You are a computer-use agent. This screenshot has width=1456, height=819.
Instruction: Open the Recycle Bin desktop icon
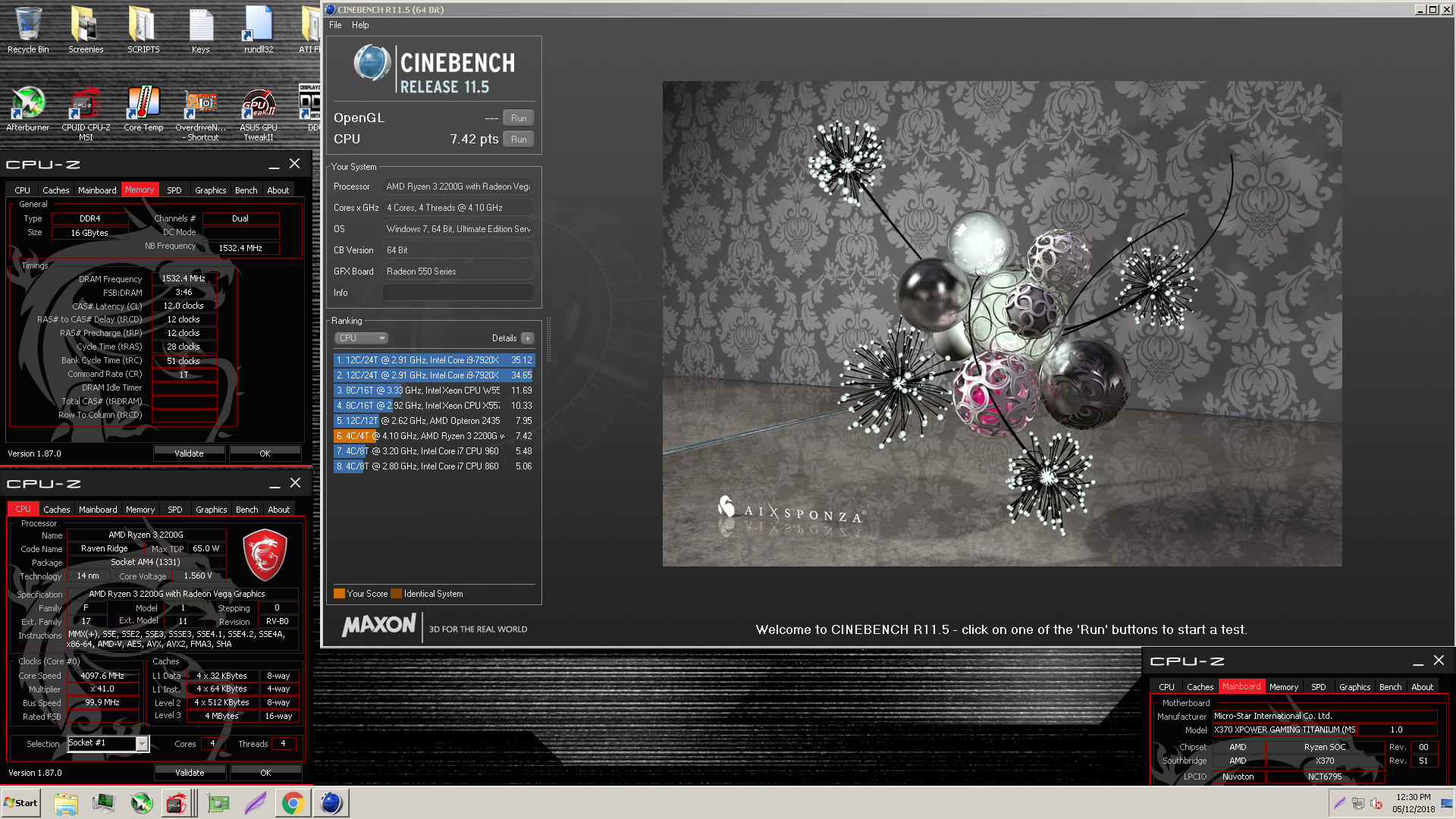pos(28,30)
